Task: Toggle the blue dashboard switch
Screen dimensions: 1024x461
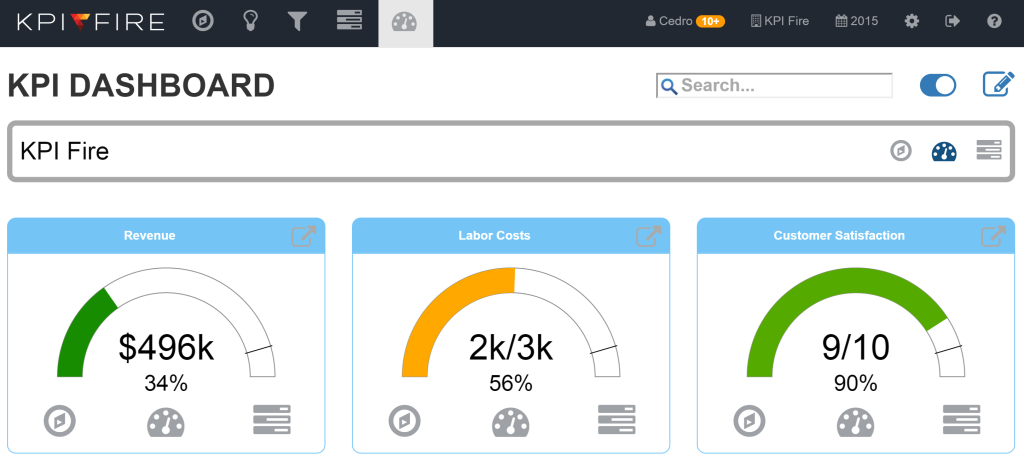Action: coord(937,86)
